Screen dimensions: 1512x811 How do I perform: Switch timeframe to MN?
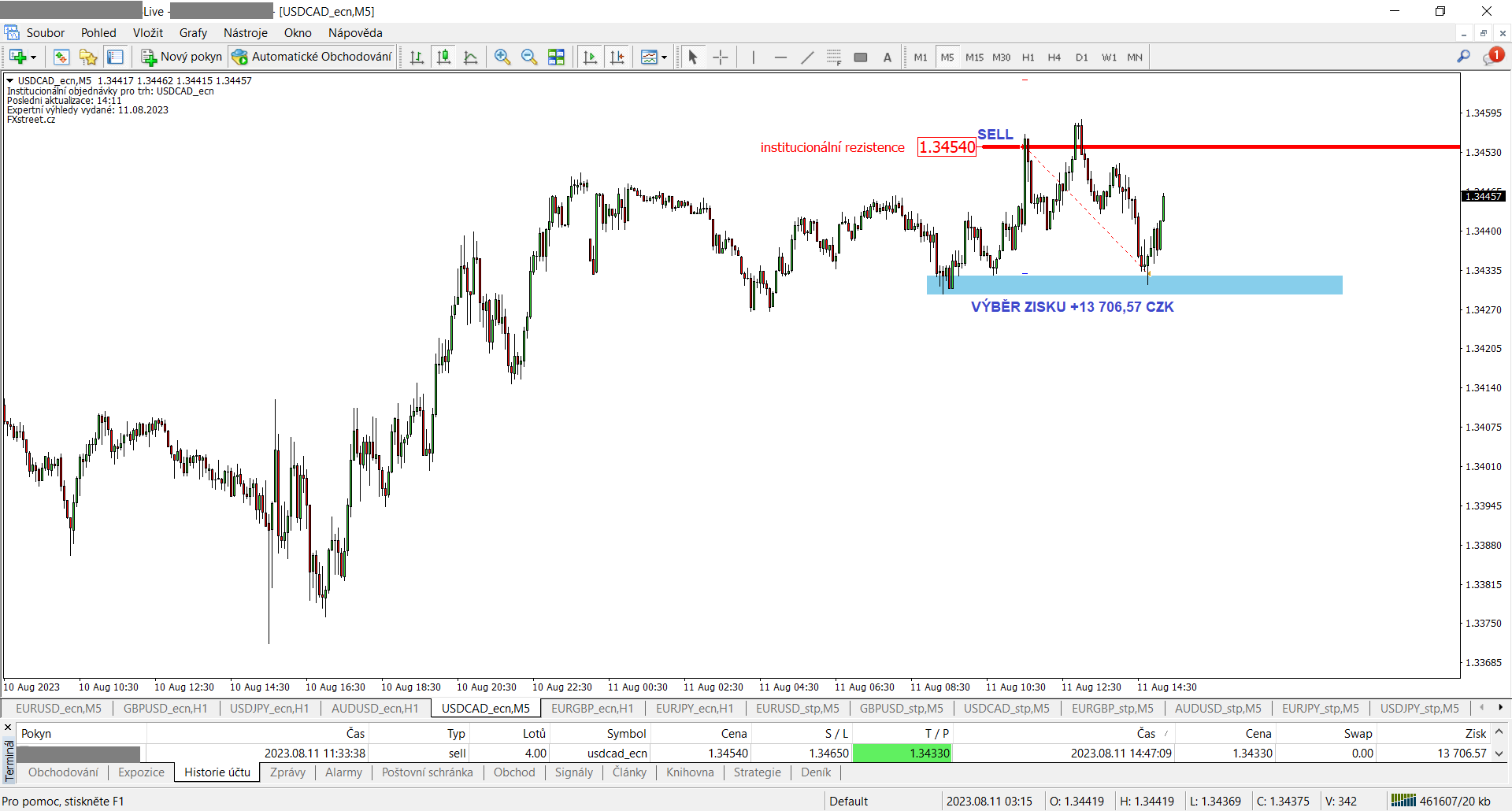1135,57
